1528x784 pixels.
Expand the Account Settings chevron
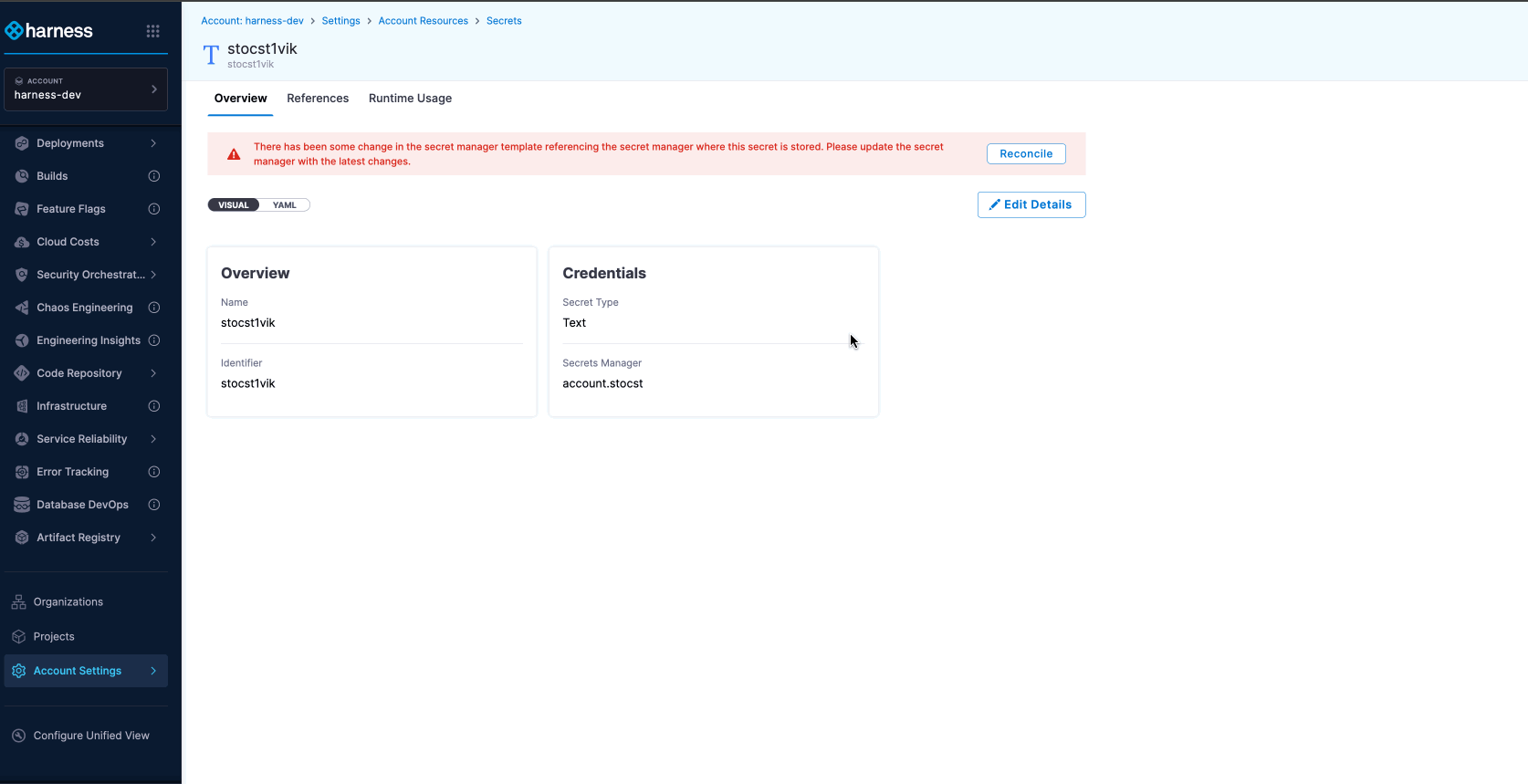(x=153, y=671)
